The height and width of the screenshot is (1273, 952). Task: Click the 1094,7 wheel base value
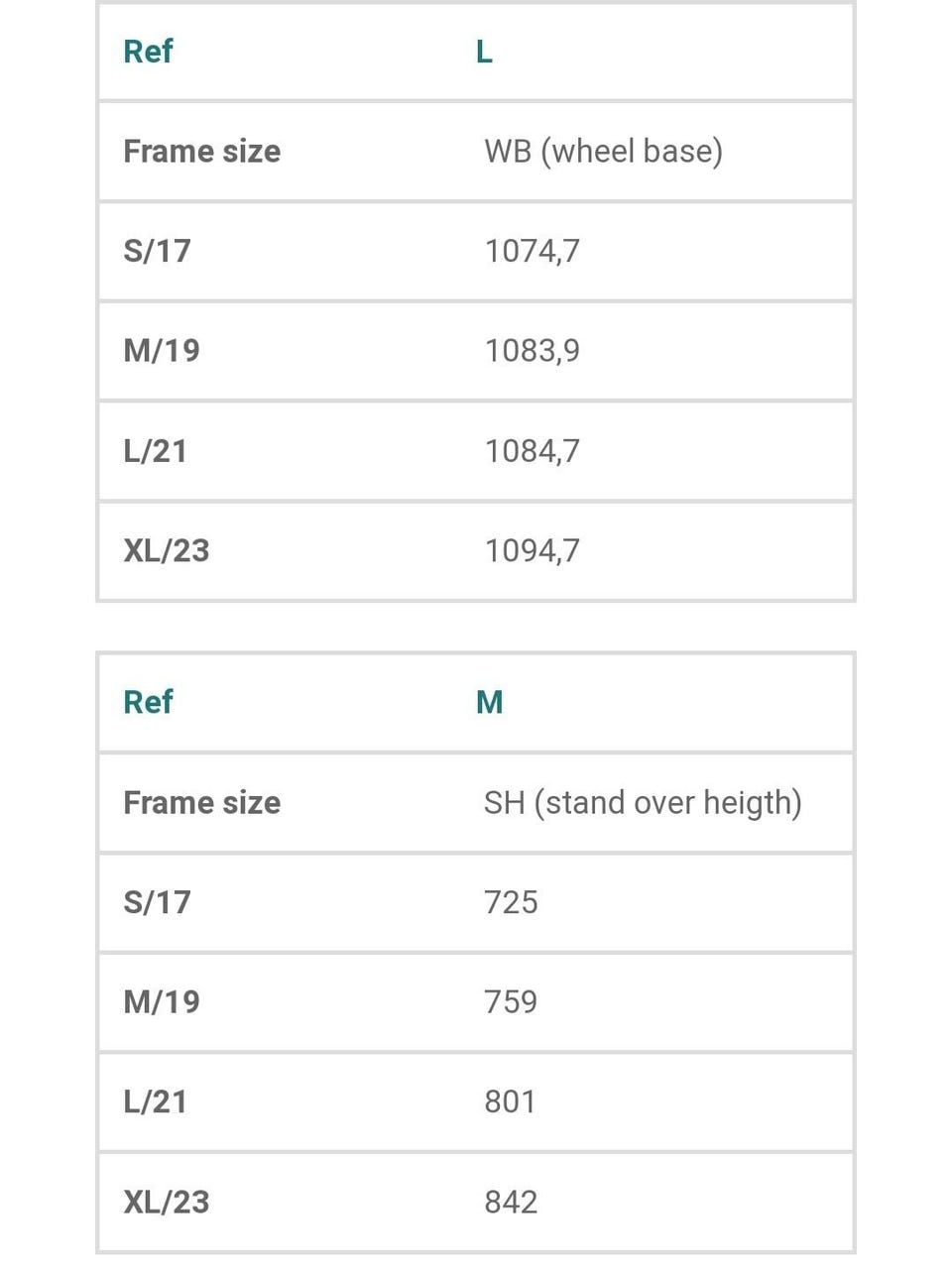pos(532,551)
